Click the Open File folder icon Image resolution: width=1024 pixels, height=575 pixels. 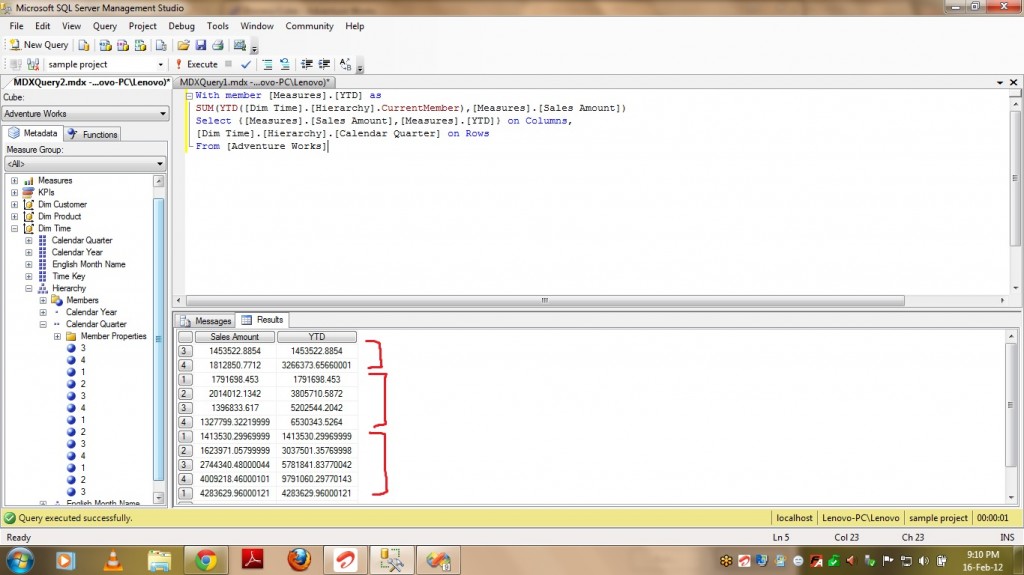coord(183,45)
